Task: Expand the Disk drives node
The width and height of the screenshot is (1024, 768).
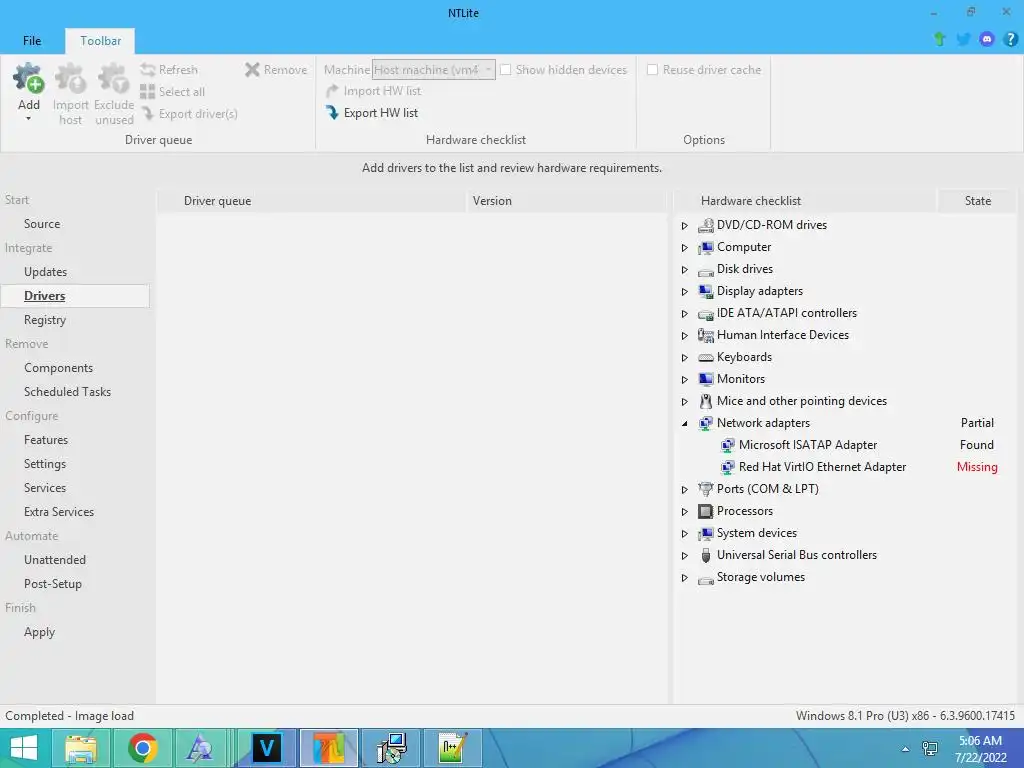Action: click(684, 270)
